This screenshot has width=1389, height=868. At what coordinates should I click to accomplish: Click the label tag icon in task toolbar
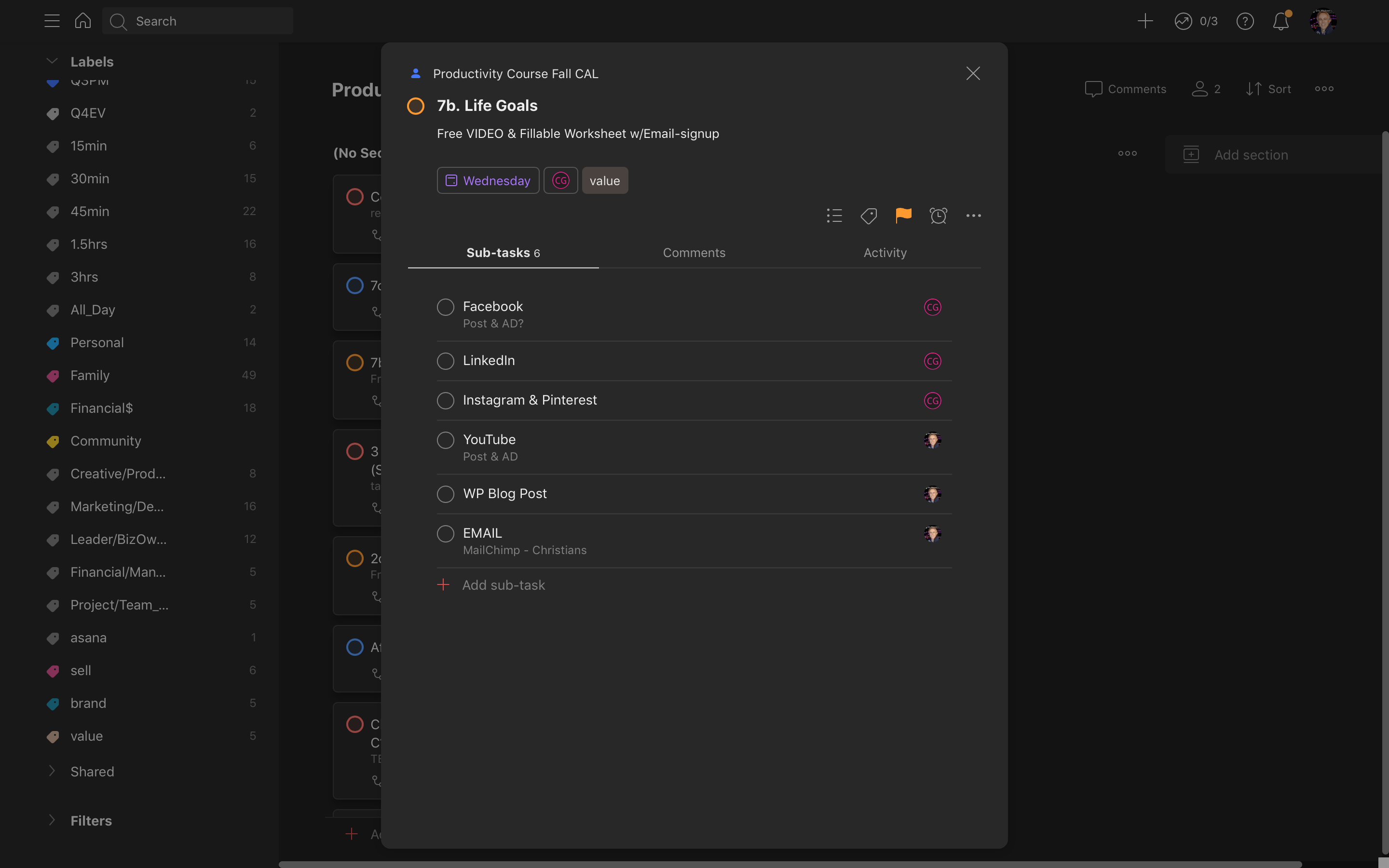pos(869,215)
